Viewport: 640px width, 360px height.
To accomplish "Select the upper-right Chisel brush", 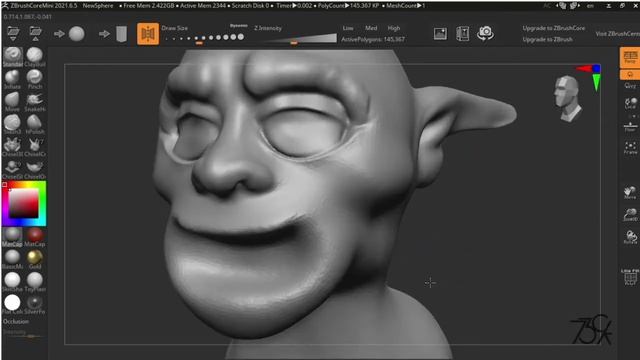I will click(35, 147).
